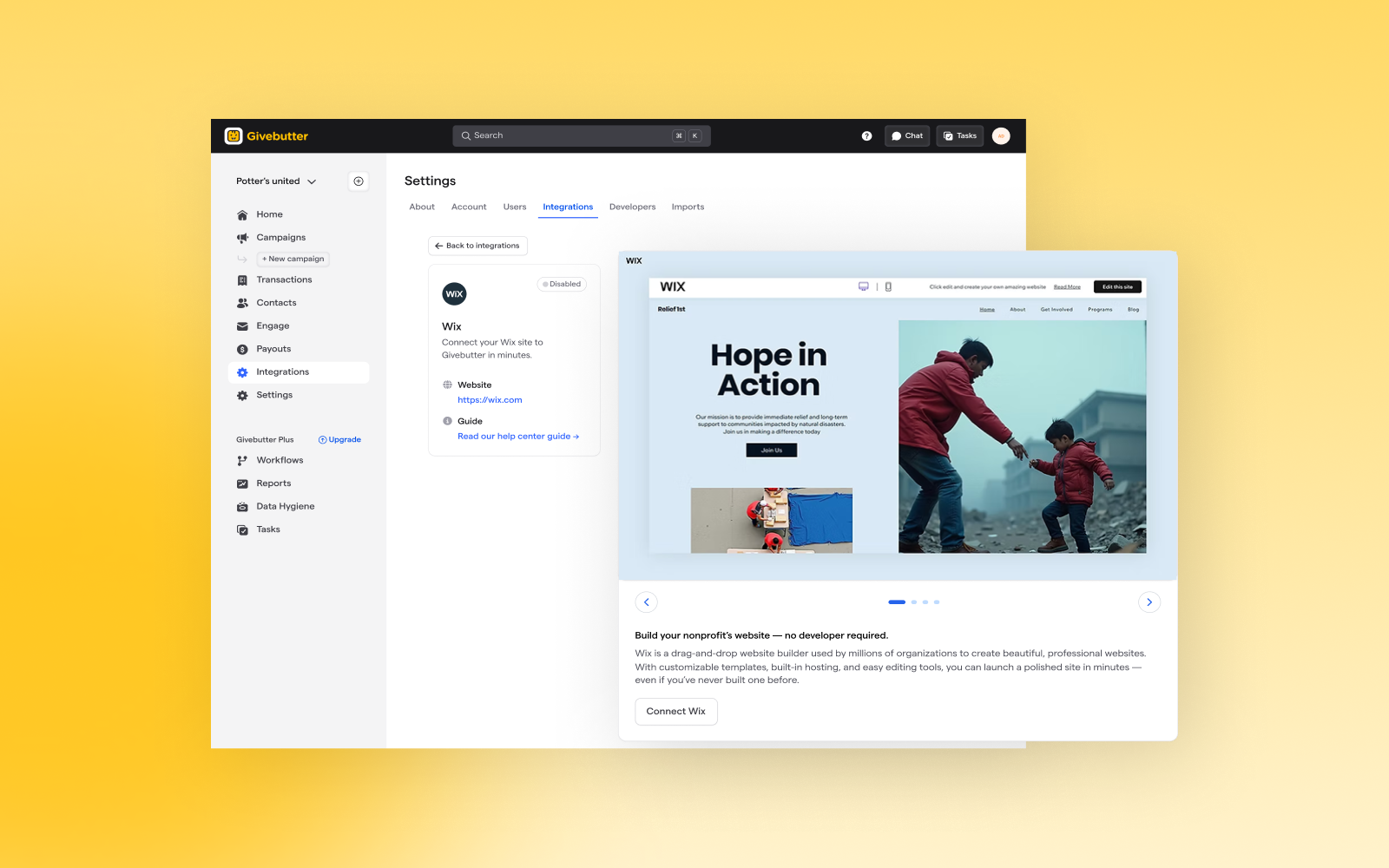1389x868 pixels.
Task: Click the Disabled status badge
Action: point(562,284)
